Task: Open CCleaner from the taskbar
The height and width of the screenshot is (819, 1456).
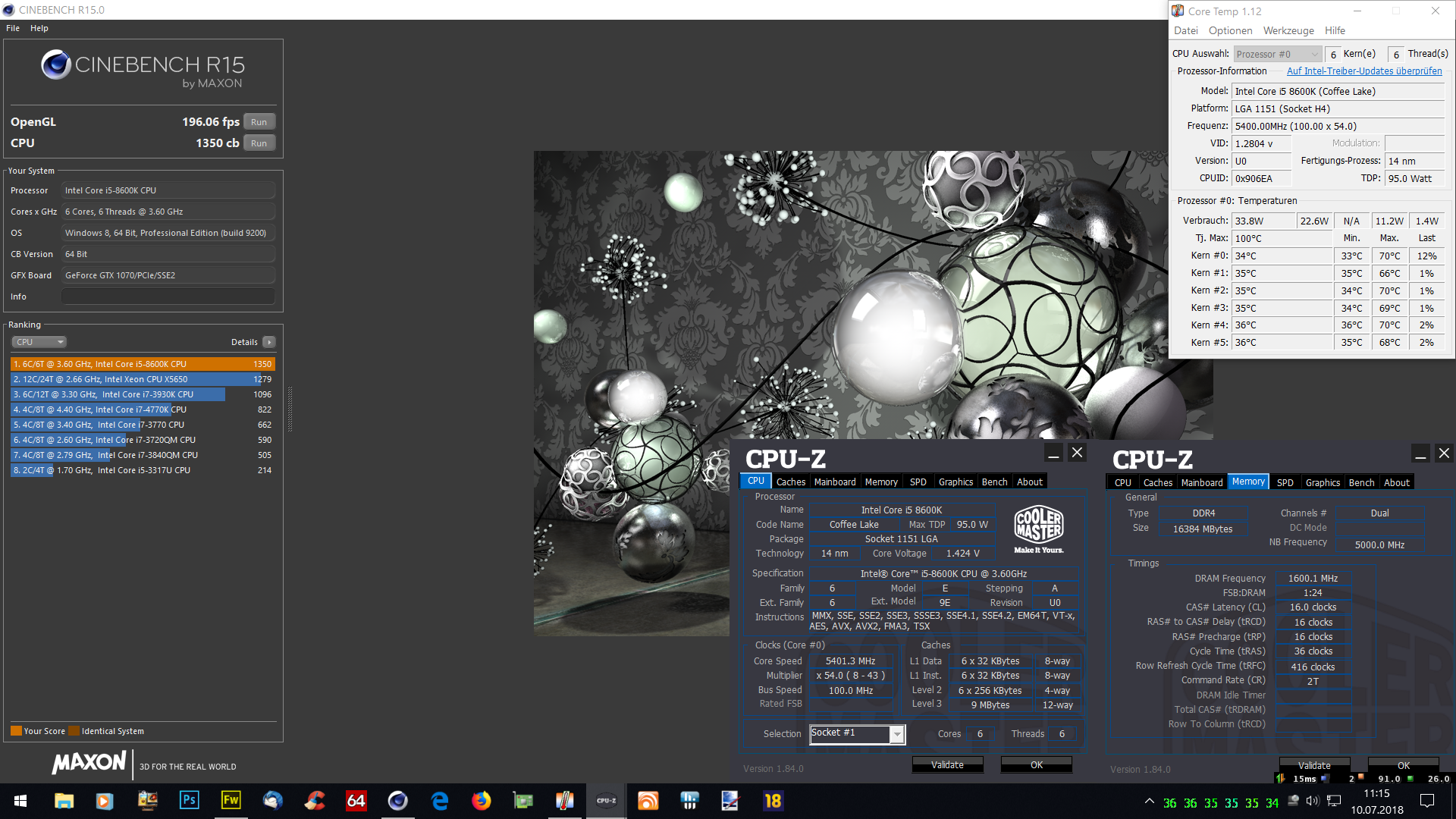Action: click(x=314, y=801)
